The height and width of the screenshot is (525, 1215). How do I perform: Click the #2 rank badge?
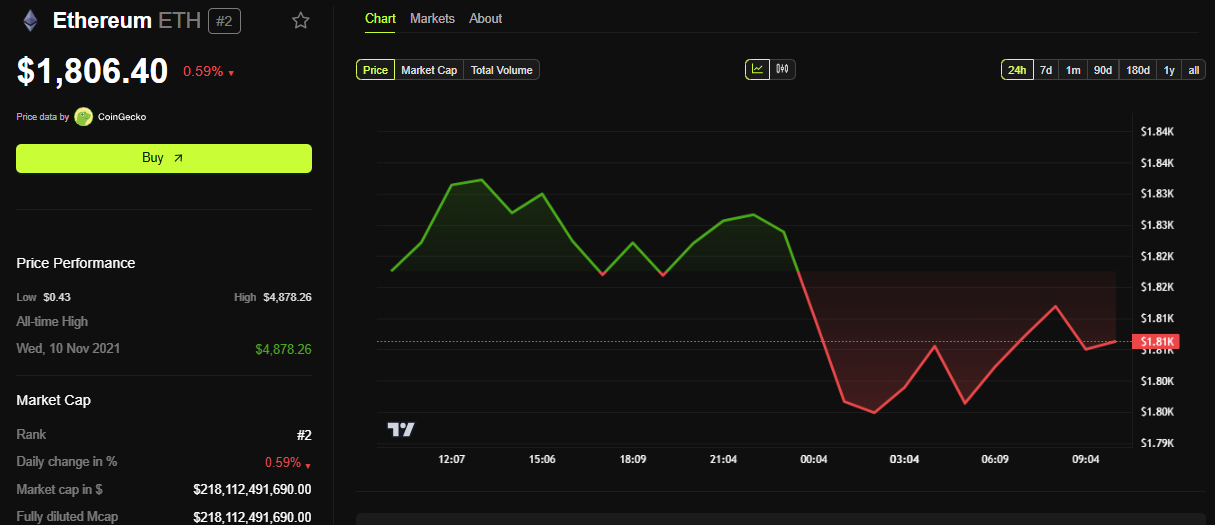click(224, 20)
